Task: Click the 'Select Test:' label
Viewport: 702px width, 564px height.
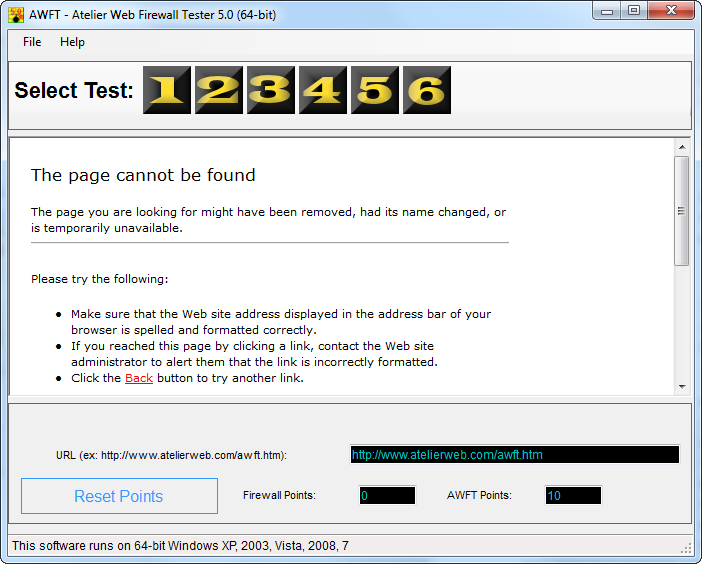Action: (x=74, y=90)
